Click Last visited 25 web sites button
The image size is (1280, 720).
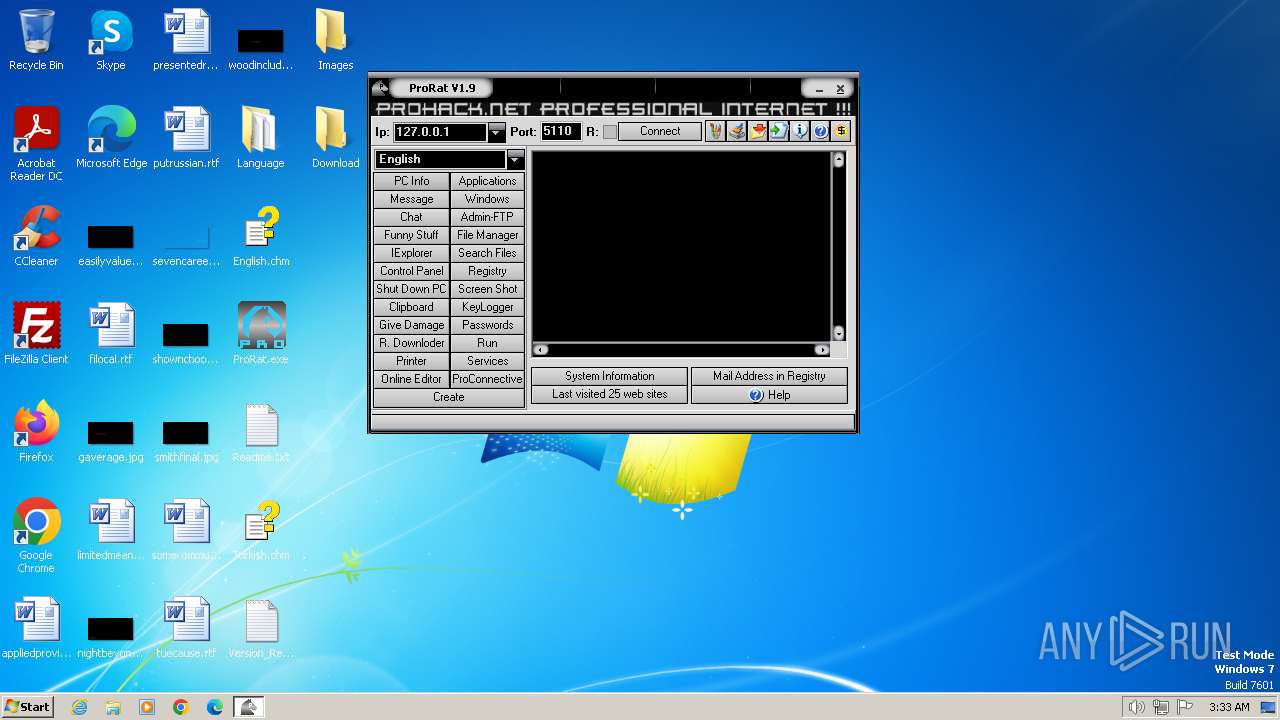pyautogui.click(x=610, y=394)
